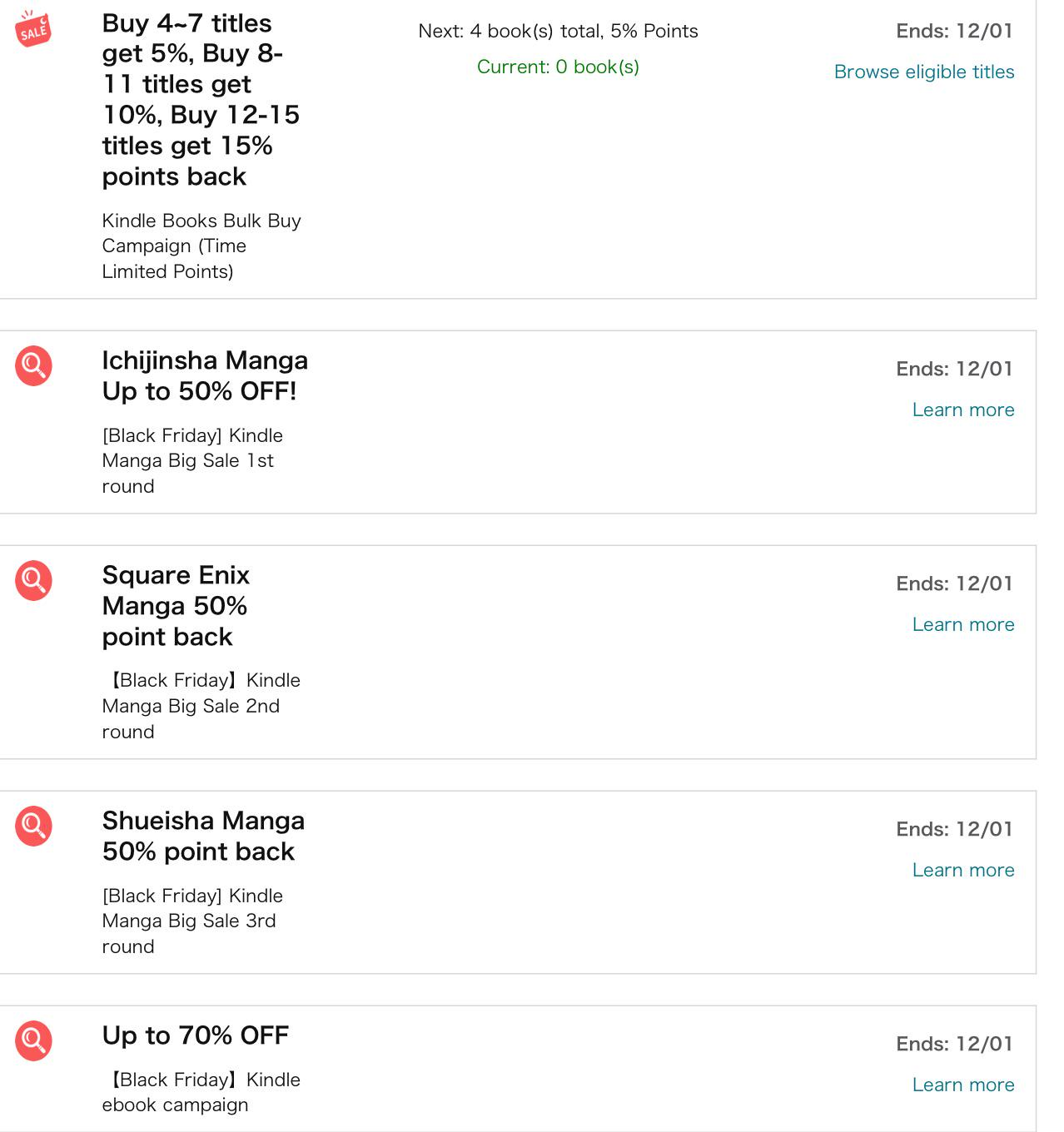Select the bulk buy points back heading
Viewport: 1064px width, 1132px height.
[x=201, y=100]
